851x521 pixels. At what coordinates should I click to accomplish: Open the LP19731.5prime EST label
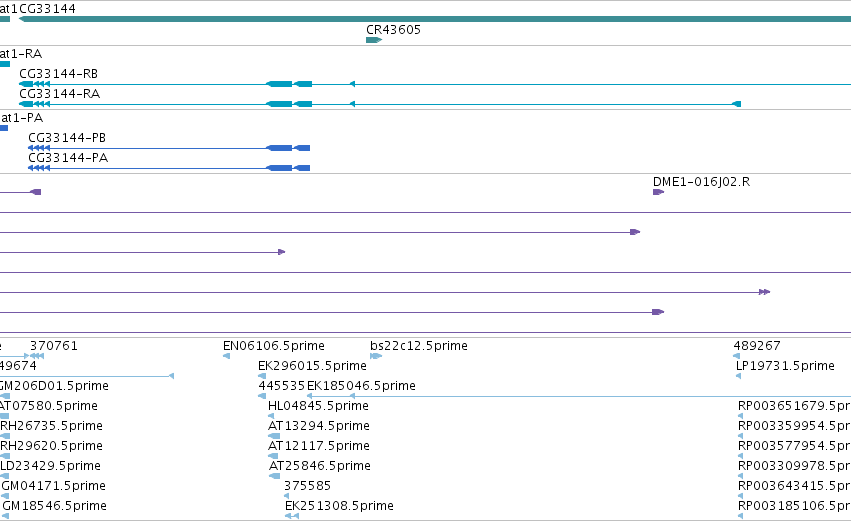(x=785, y=366)
